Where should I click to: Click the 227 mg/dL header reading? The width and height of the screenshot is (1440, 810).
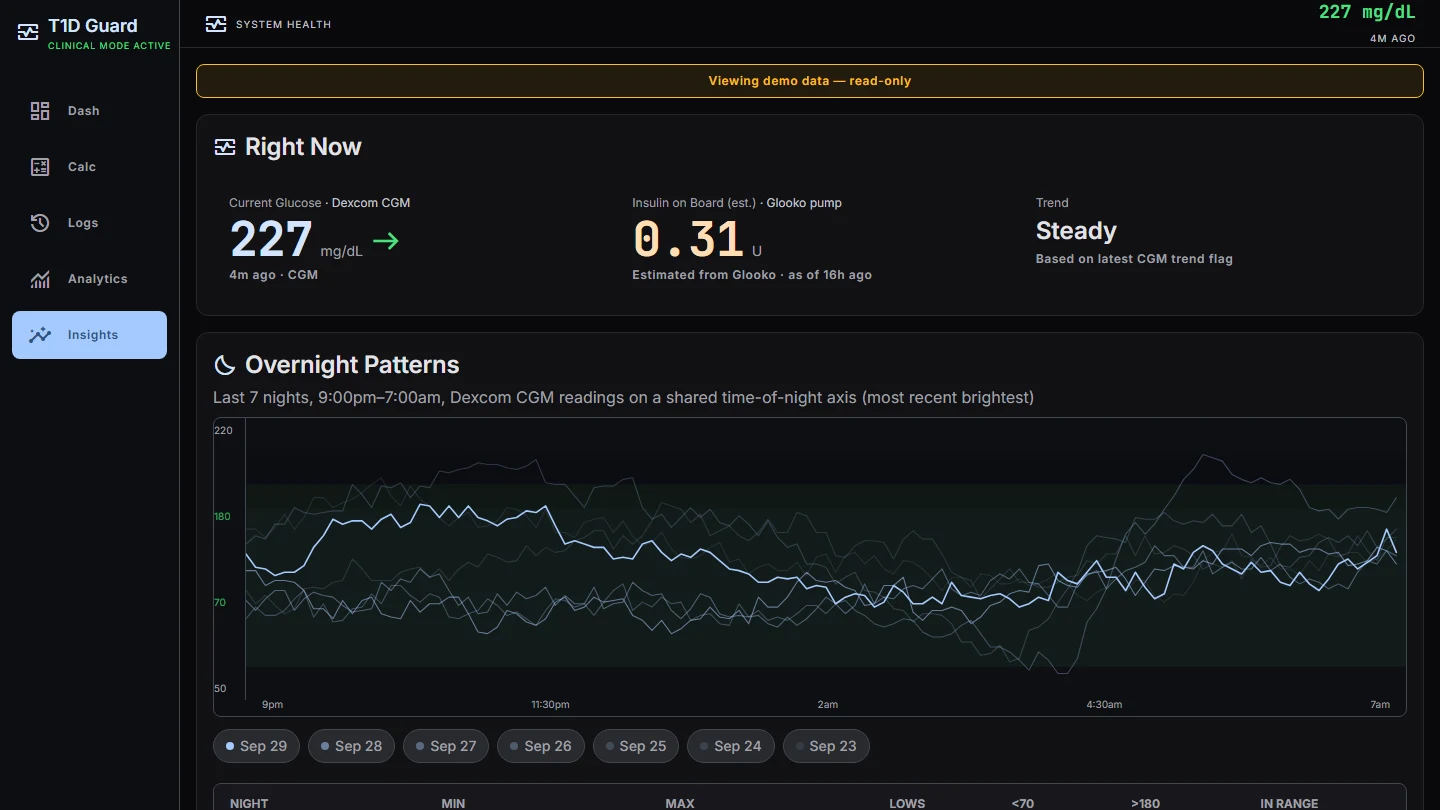click(1367, 12)
